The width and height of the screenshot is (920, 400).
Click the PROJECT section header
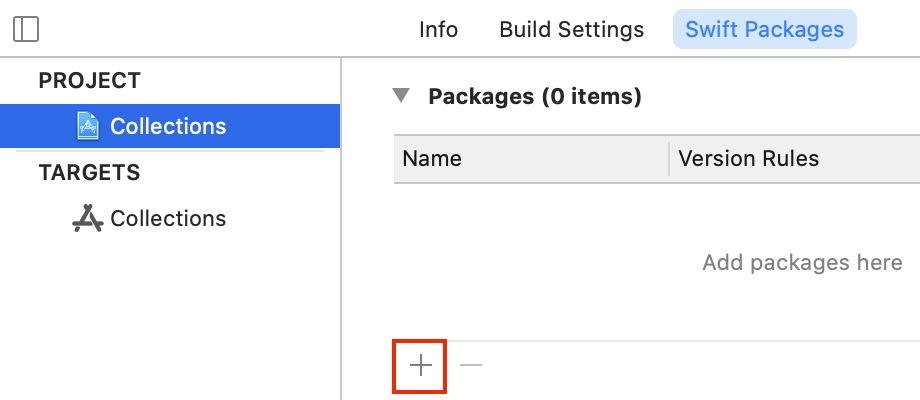click(90, 80)
